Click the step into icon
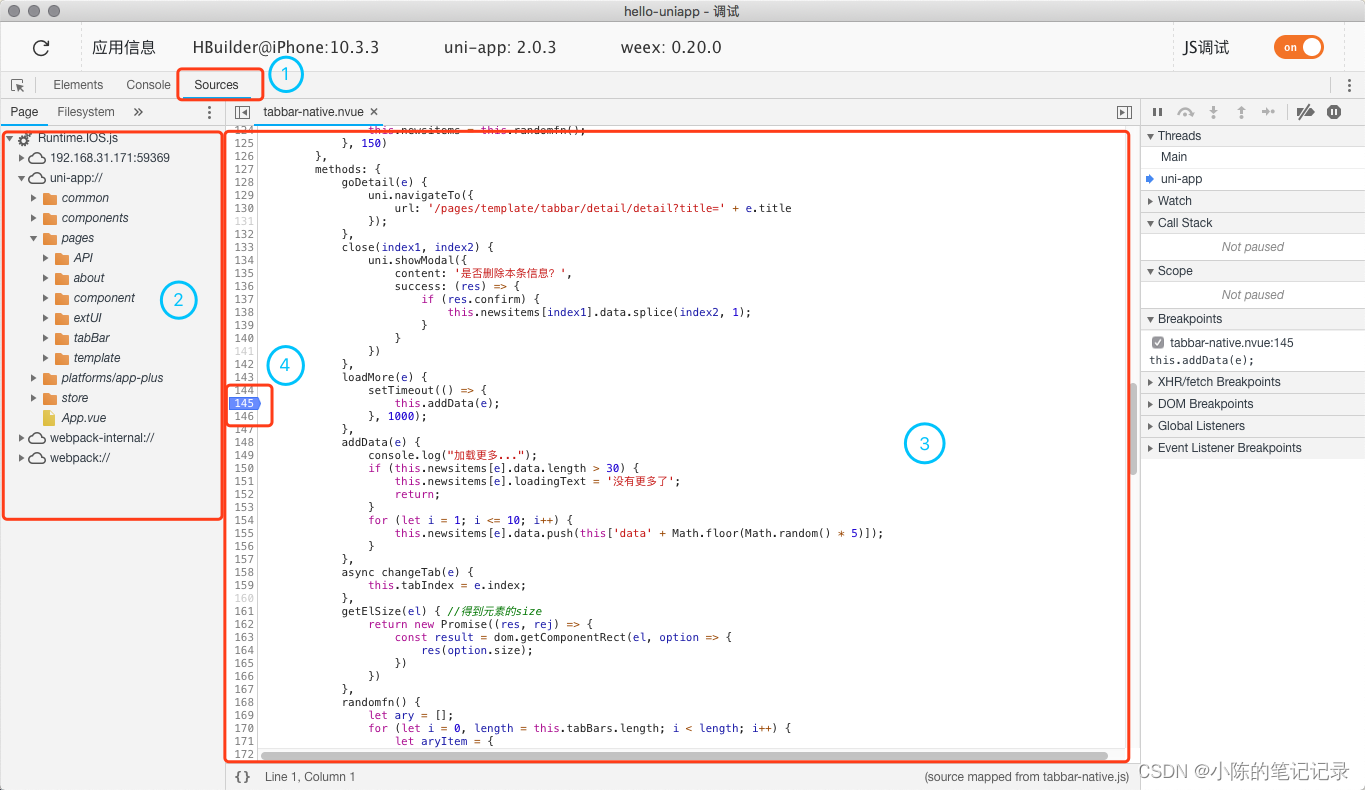The height and width of the screenshot is (790, 1365). 1214,112
